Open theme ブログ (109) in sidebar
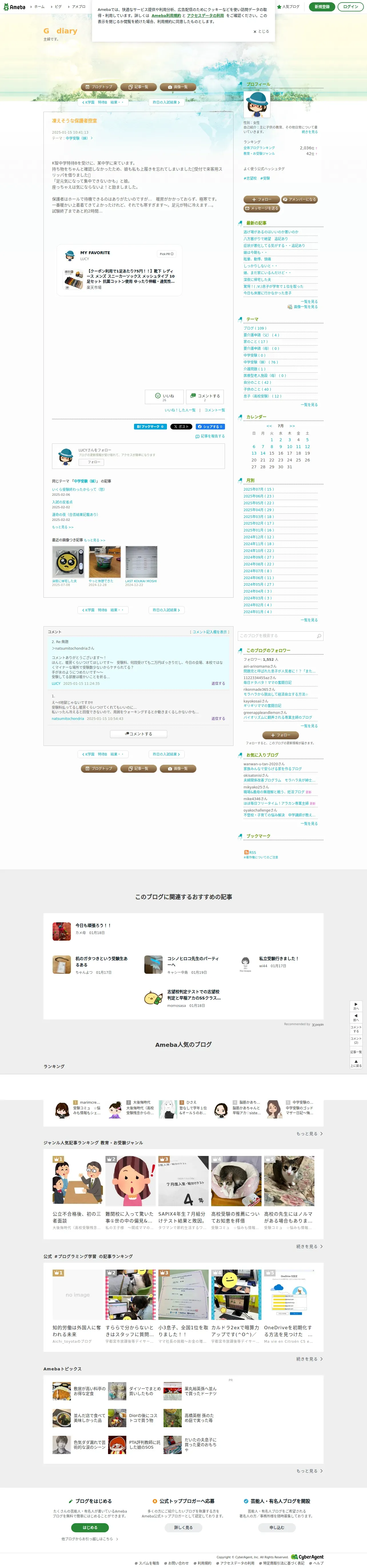Viewport: 367px width, 1568px height. 255,328
